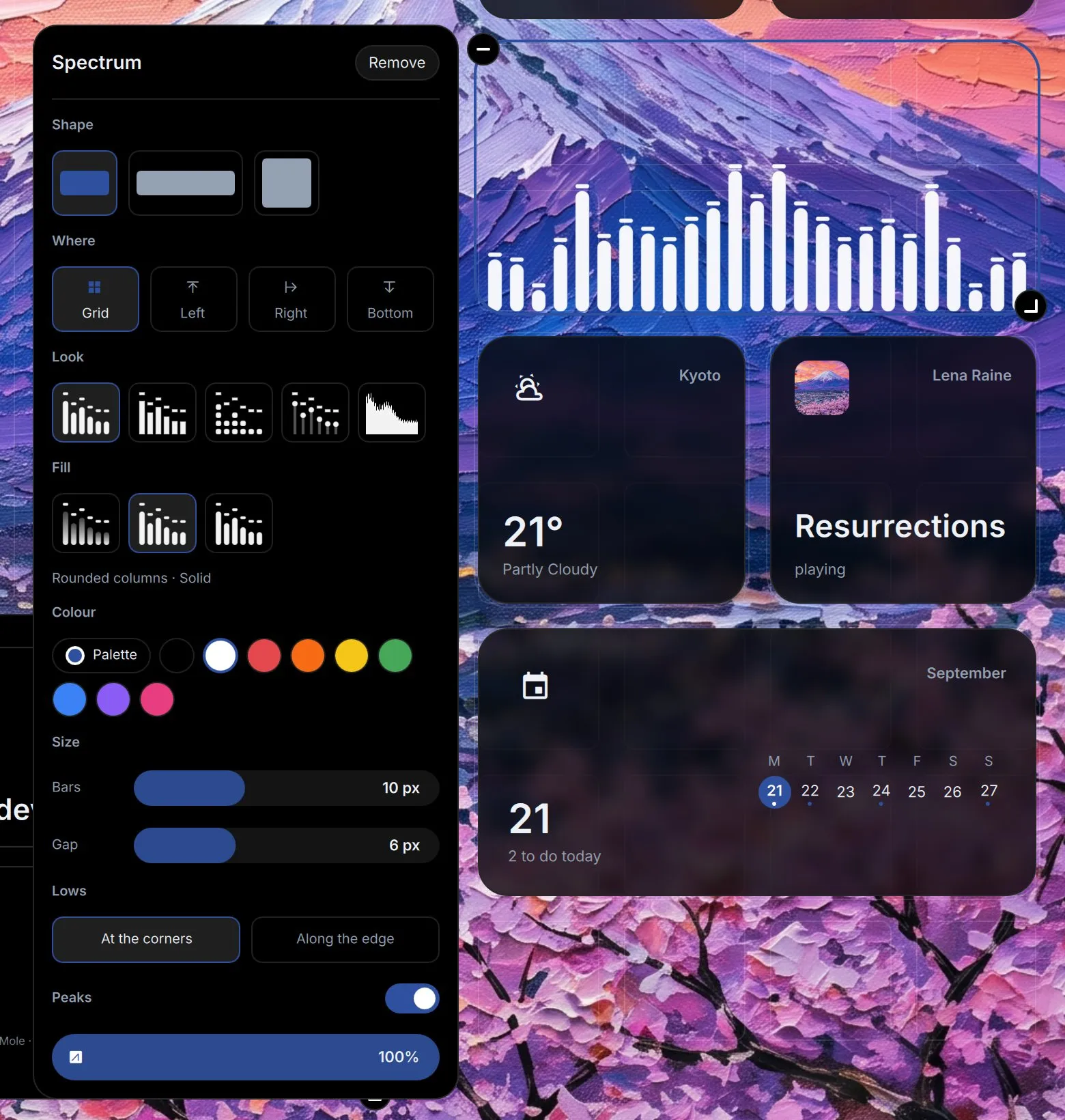
Task: Pick the blue colour swatch
Action: click(x=70, y=699)
